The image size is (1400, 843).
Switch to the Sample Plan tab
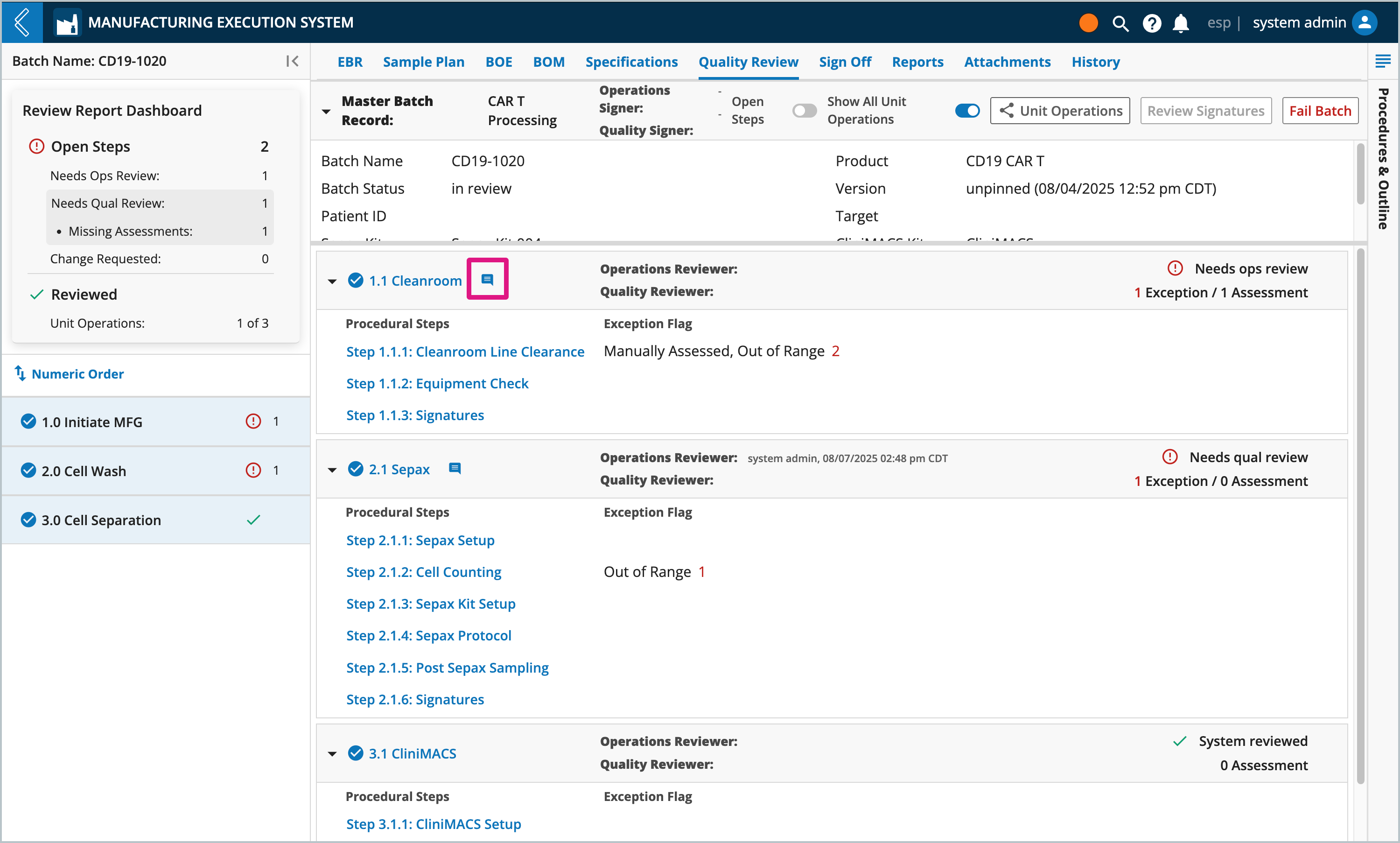(x=423, y=61)
